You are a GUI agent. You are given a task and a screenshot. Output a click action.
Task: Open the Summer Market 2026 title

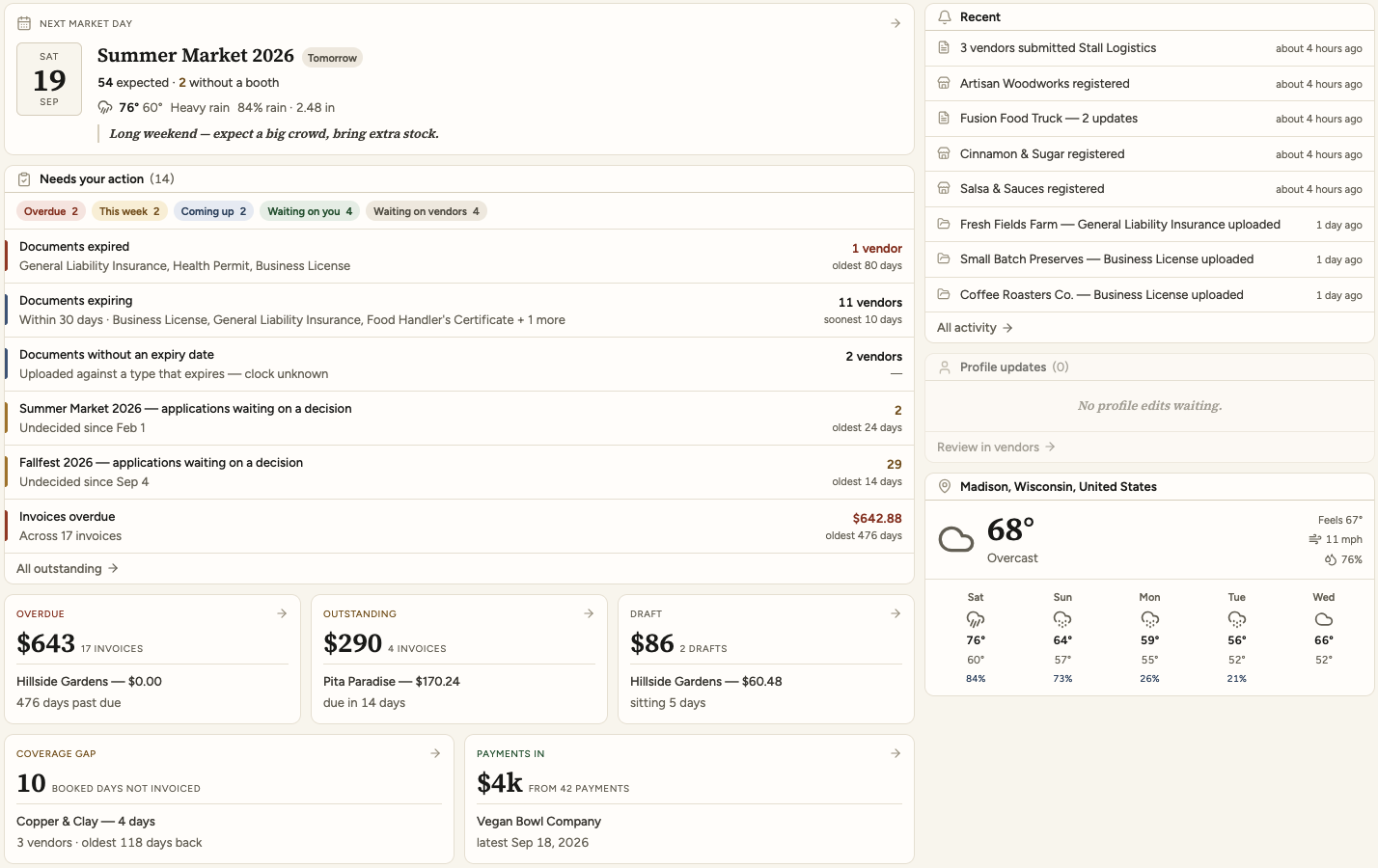point(196,56)
